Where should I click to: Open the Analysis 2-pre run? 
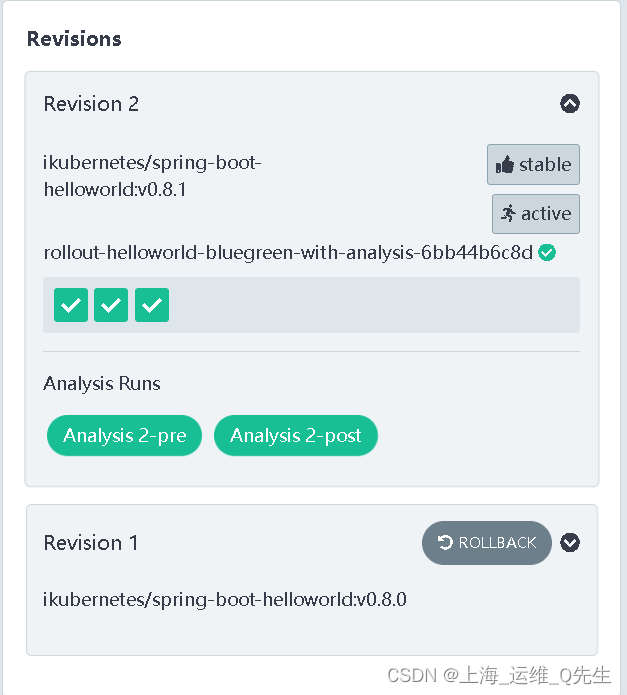pyautogui.click(x=125, y=435)
